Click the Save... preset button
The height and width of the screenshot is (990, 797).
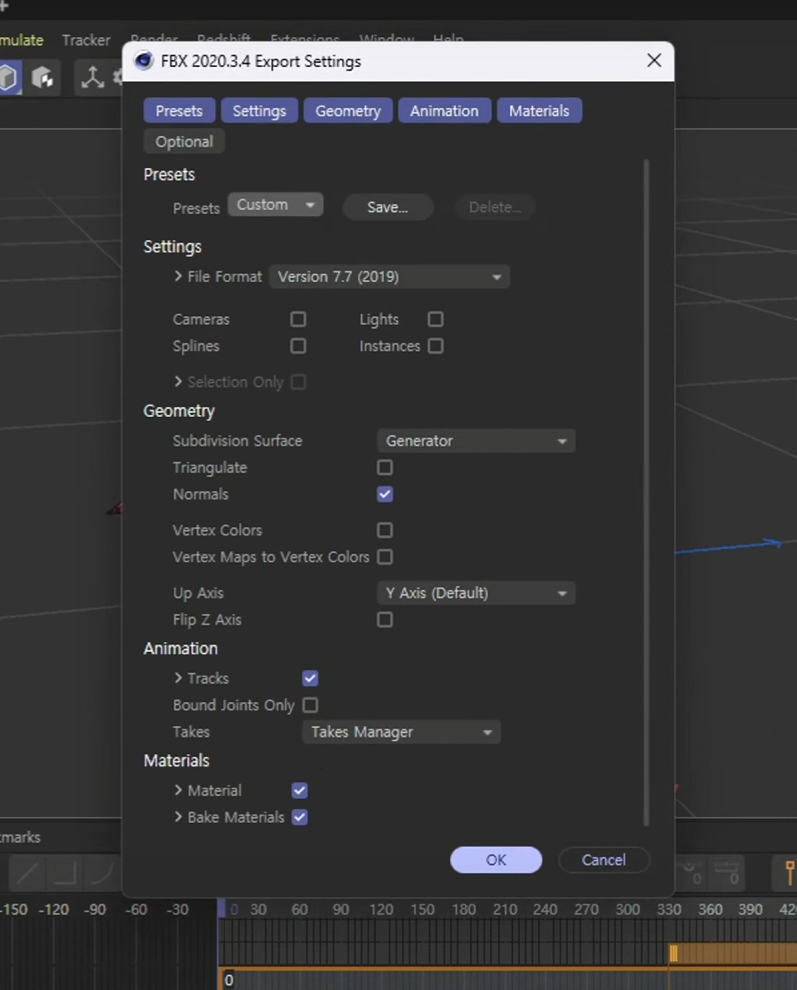point(388,207)
